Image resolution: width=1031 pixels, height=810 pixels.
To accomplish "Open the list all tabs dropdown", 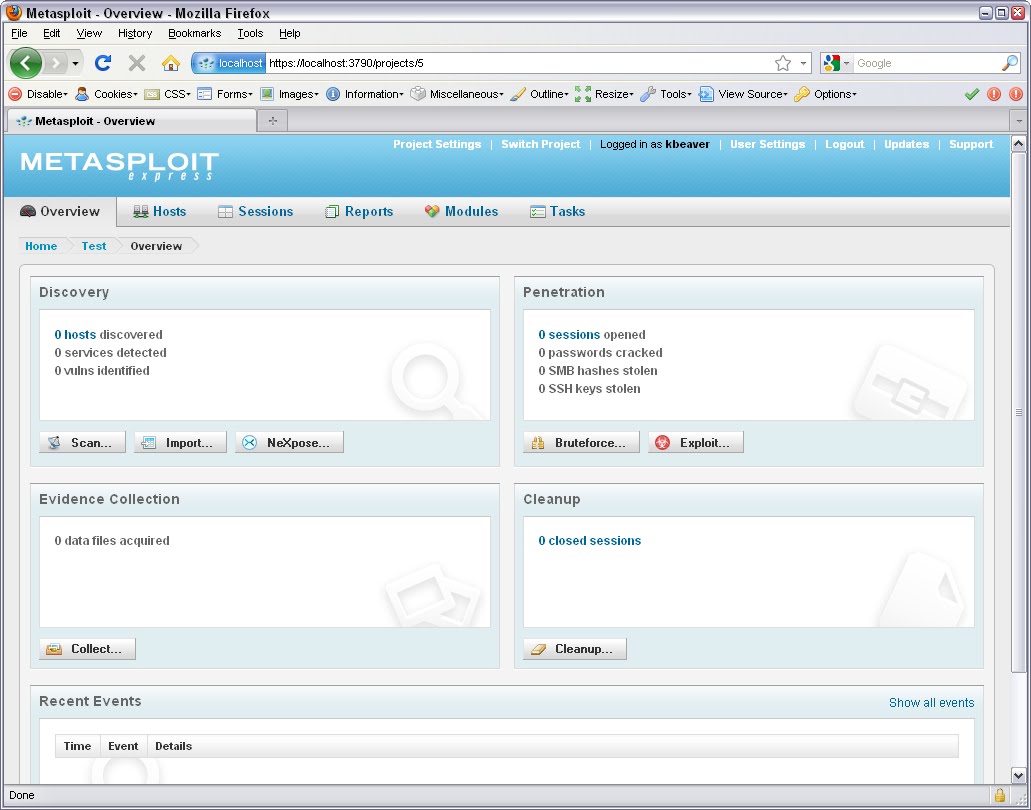I will (x=1019, y=121).
